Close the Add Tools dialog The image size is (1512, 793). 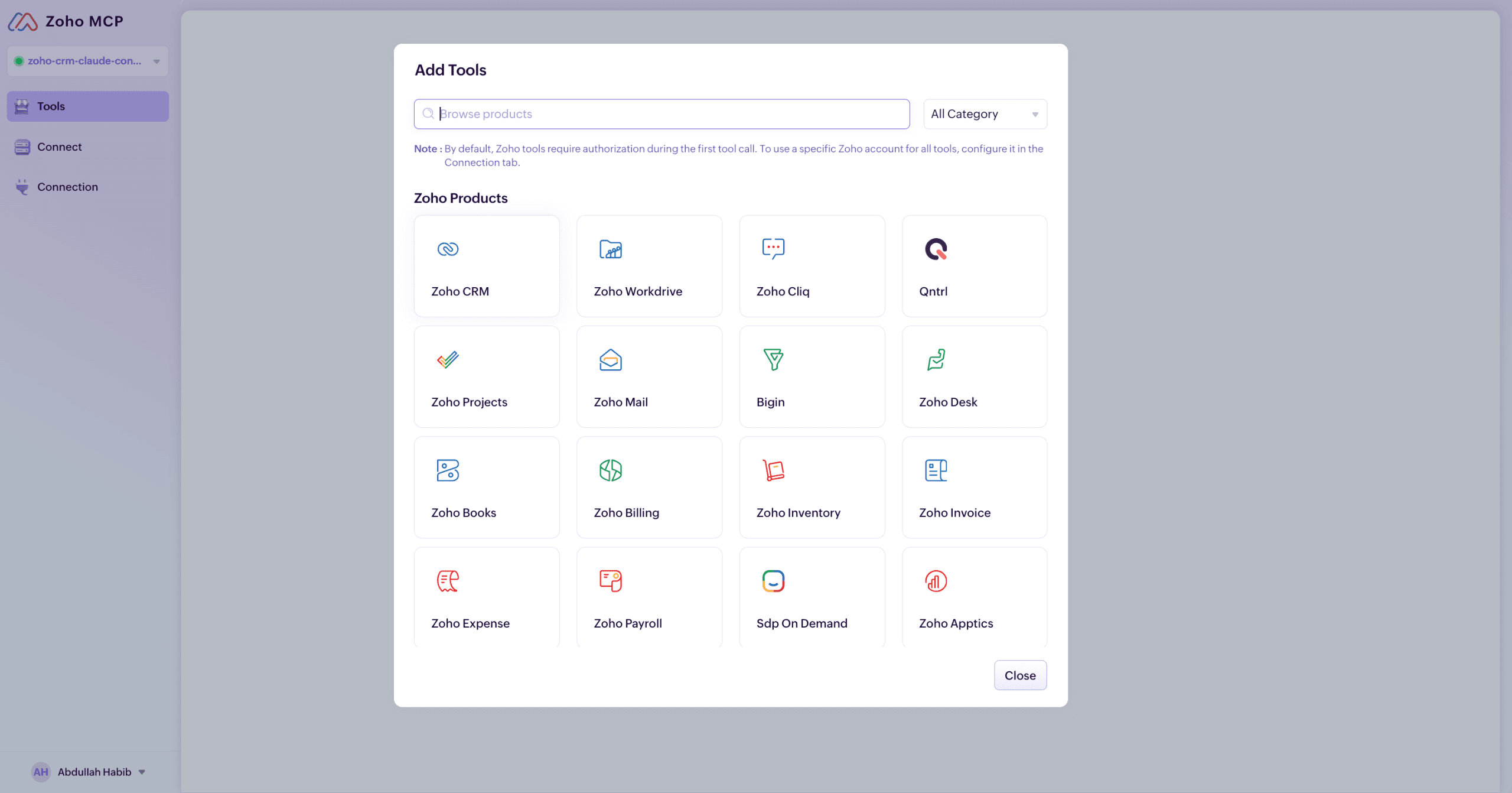pos(1020,675)
